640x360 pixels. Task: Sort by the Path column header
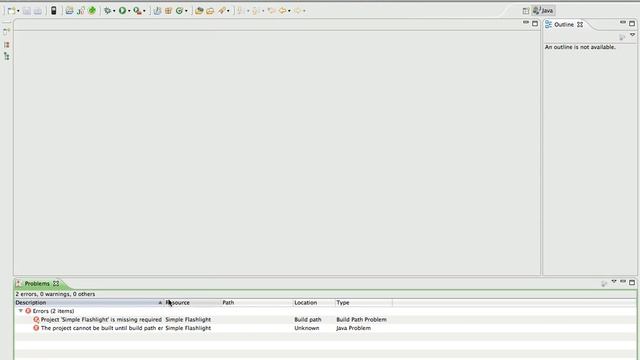pos(257,302)
